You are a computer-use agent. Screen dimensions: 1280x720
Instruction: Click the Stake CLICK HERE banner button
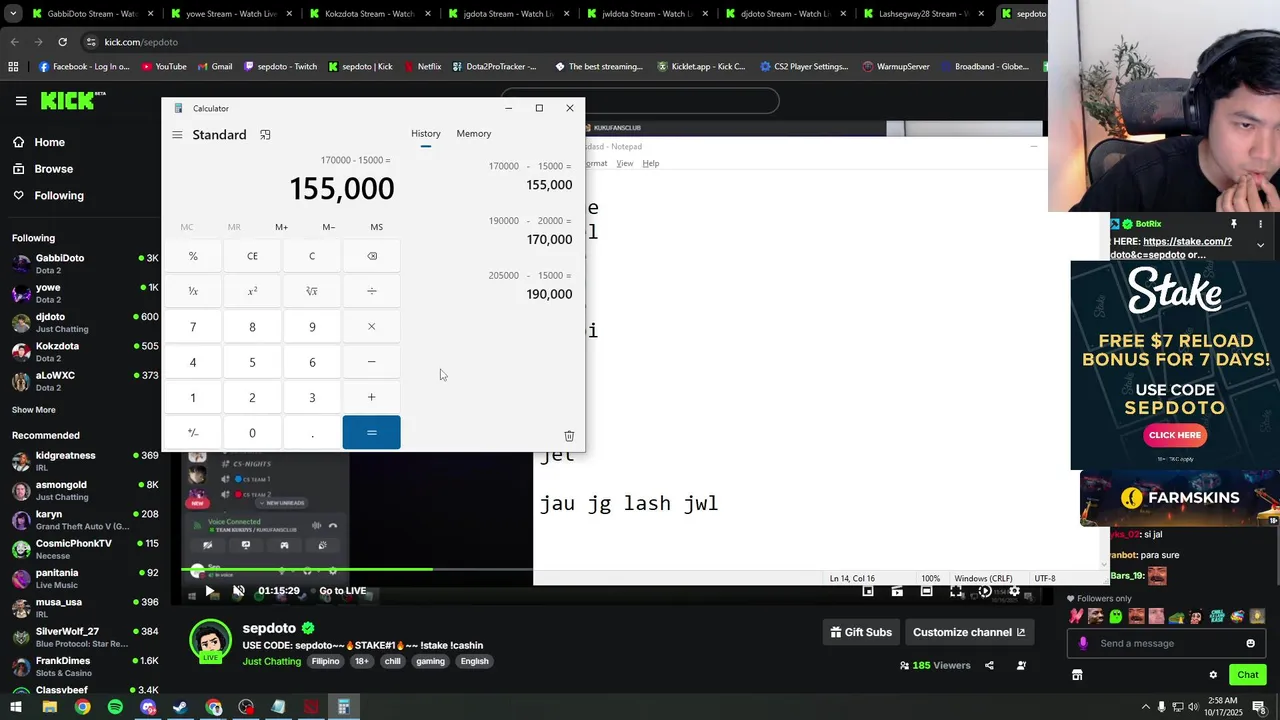[1175, 435]
